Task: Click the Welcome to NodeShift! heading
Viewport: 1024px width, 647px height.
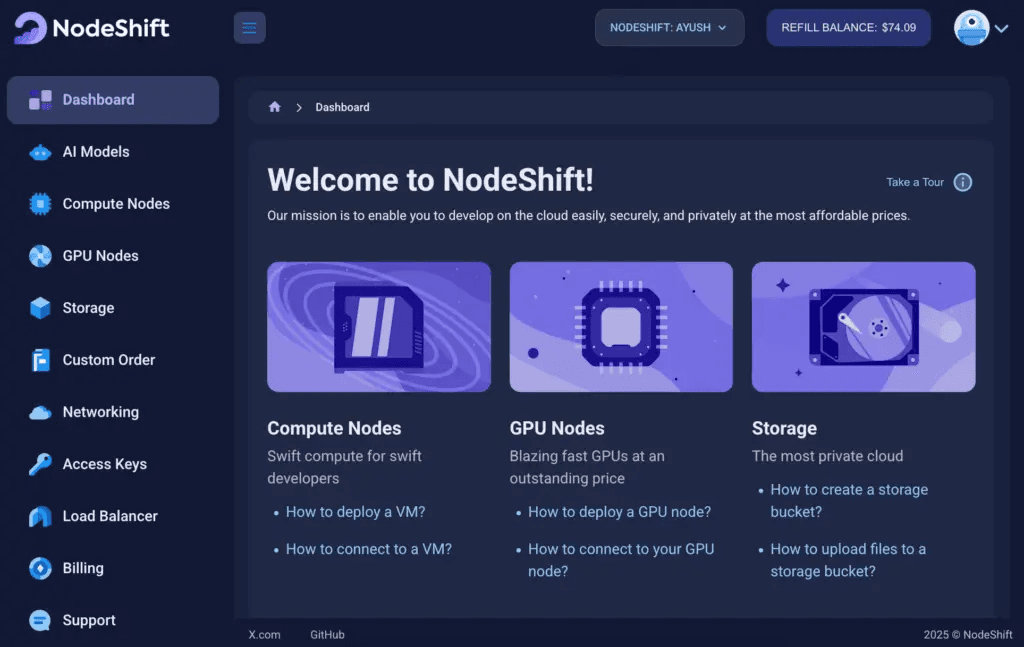Action: (x=430, y=180)
